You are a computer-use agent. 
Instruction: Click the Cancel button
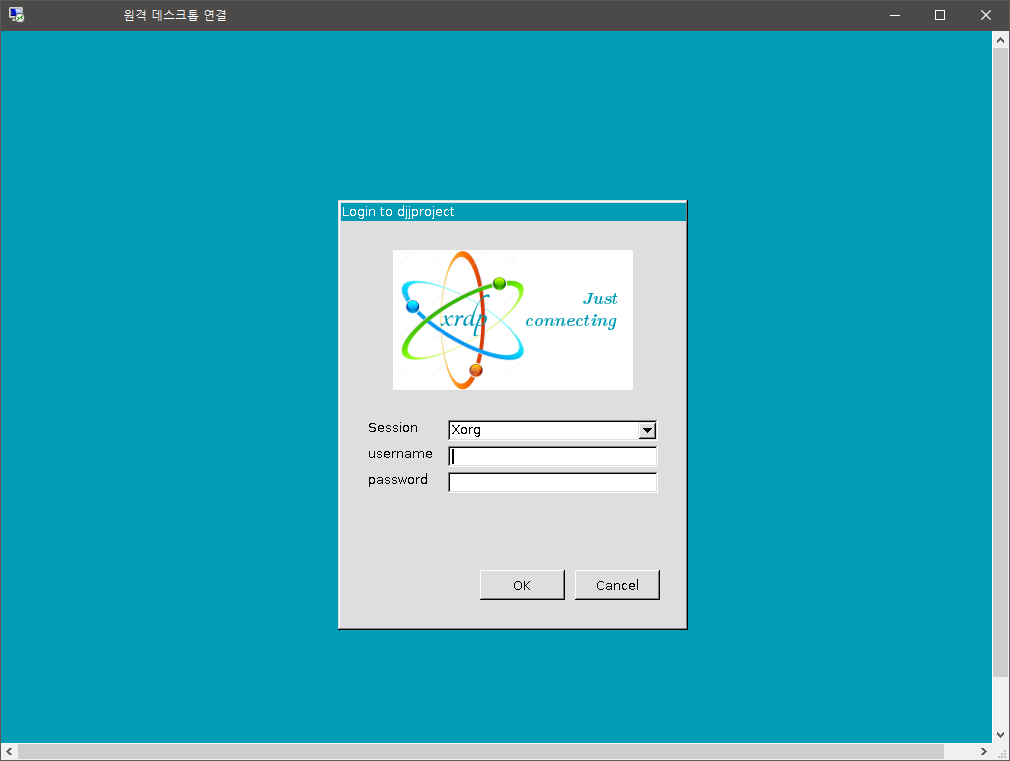(x=617, y=585)
